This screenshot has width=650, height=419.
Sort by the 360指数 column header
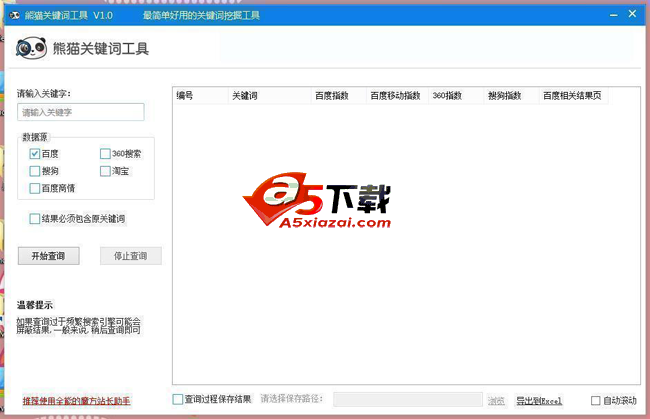pos(456,96)
